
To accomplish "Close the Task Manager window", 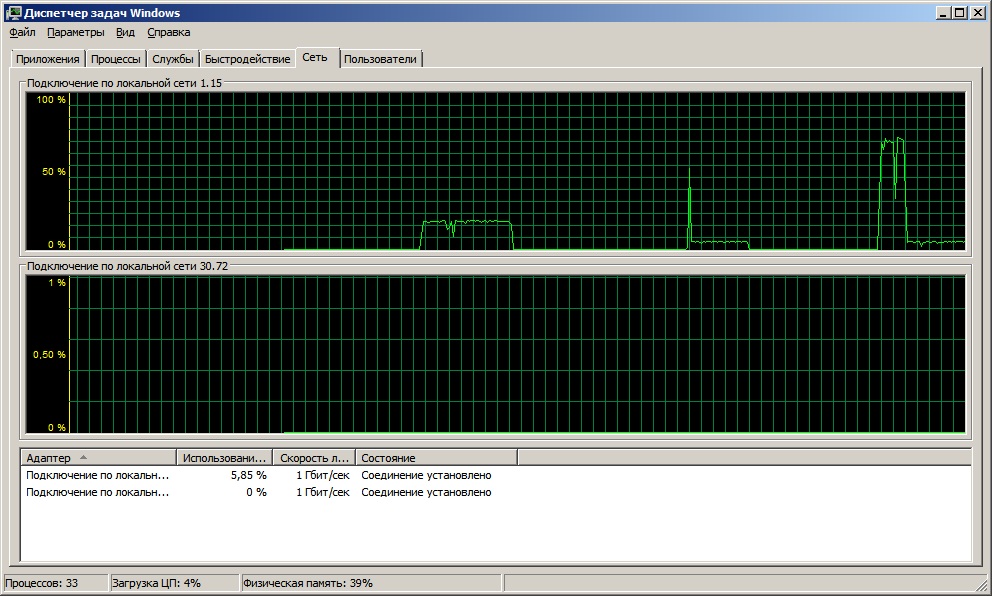I will [977, 13].
